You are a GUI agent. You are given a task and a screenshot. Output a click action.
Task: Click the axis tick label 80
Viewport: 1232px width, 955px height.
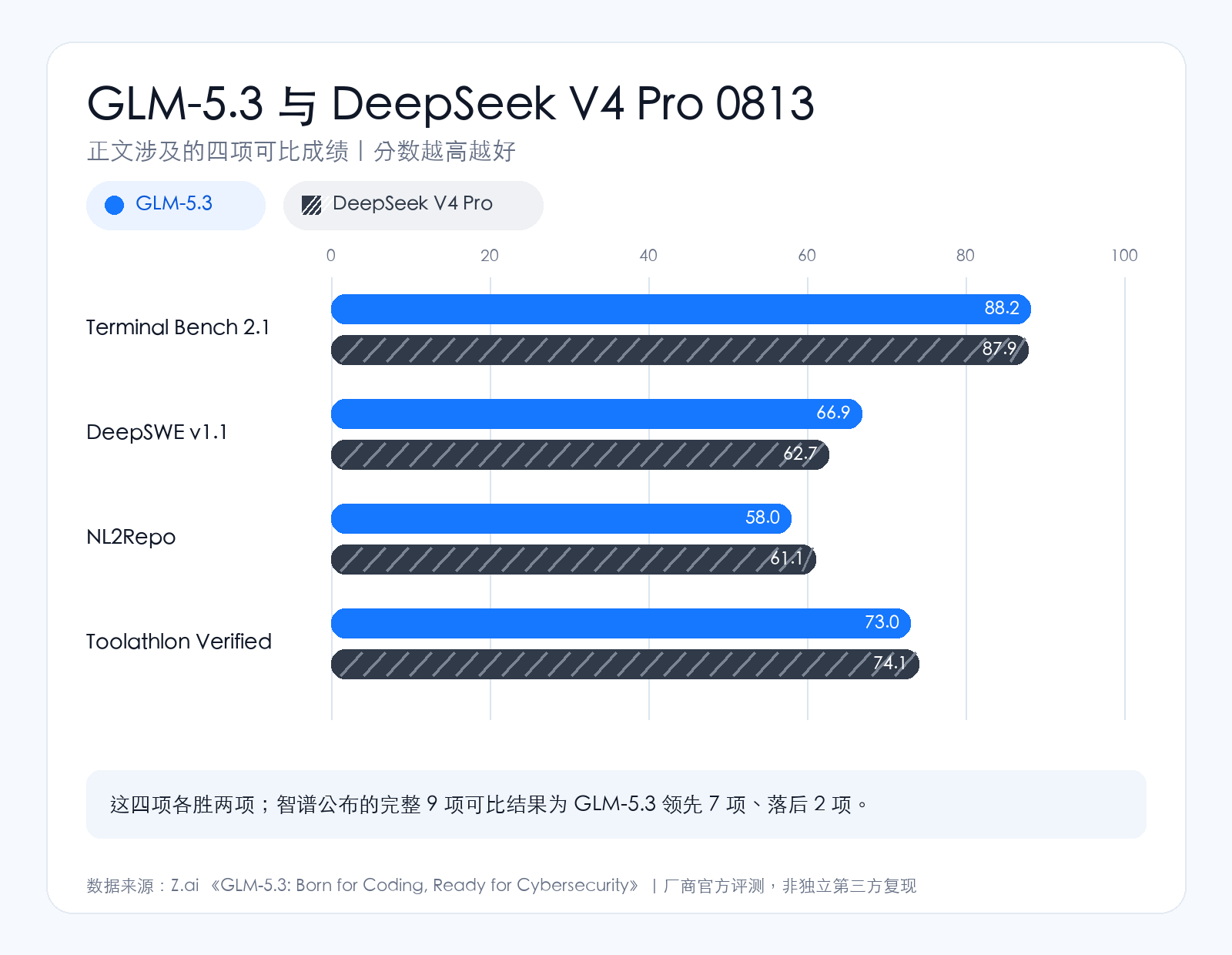point(966,256)
